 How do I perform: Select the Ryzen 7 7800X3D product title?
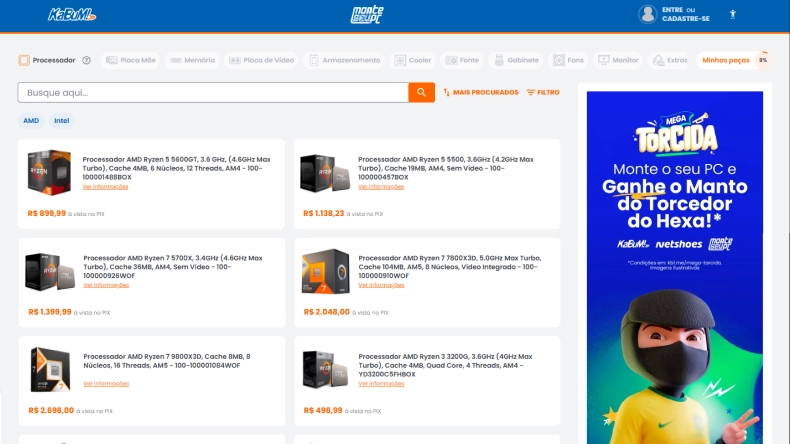pyautogui.click(x=449, y=267)
